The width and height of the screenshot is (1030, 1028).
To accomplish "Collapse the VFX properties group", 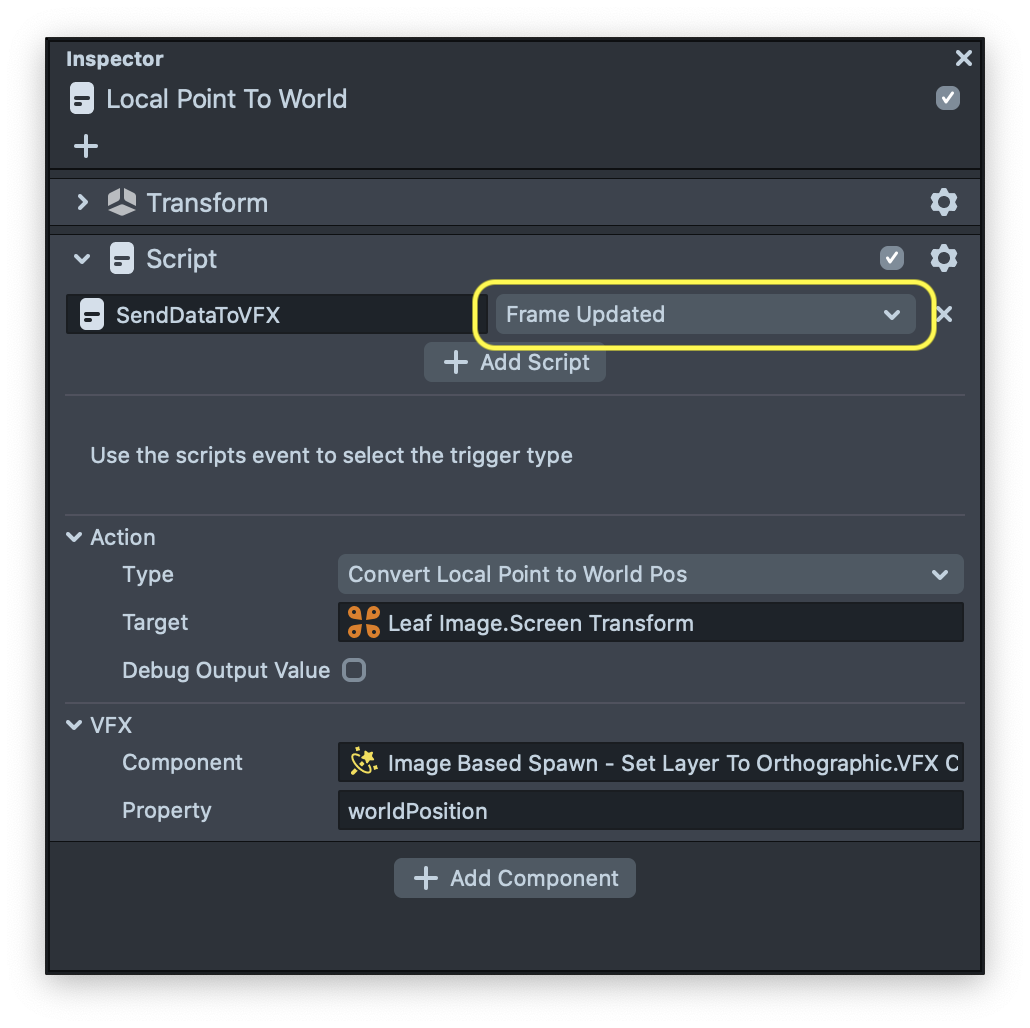I will (75, 725).
